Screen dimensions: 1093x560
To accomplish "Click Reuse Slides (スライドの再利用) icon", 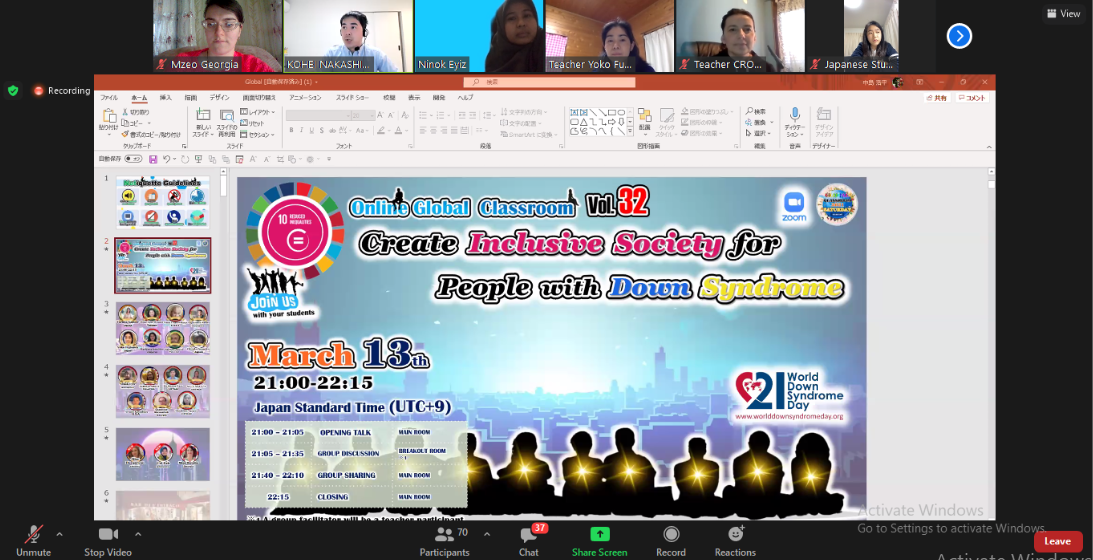I will [227, 123].
